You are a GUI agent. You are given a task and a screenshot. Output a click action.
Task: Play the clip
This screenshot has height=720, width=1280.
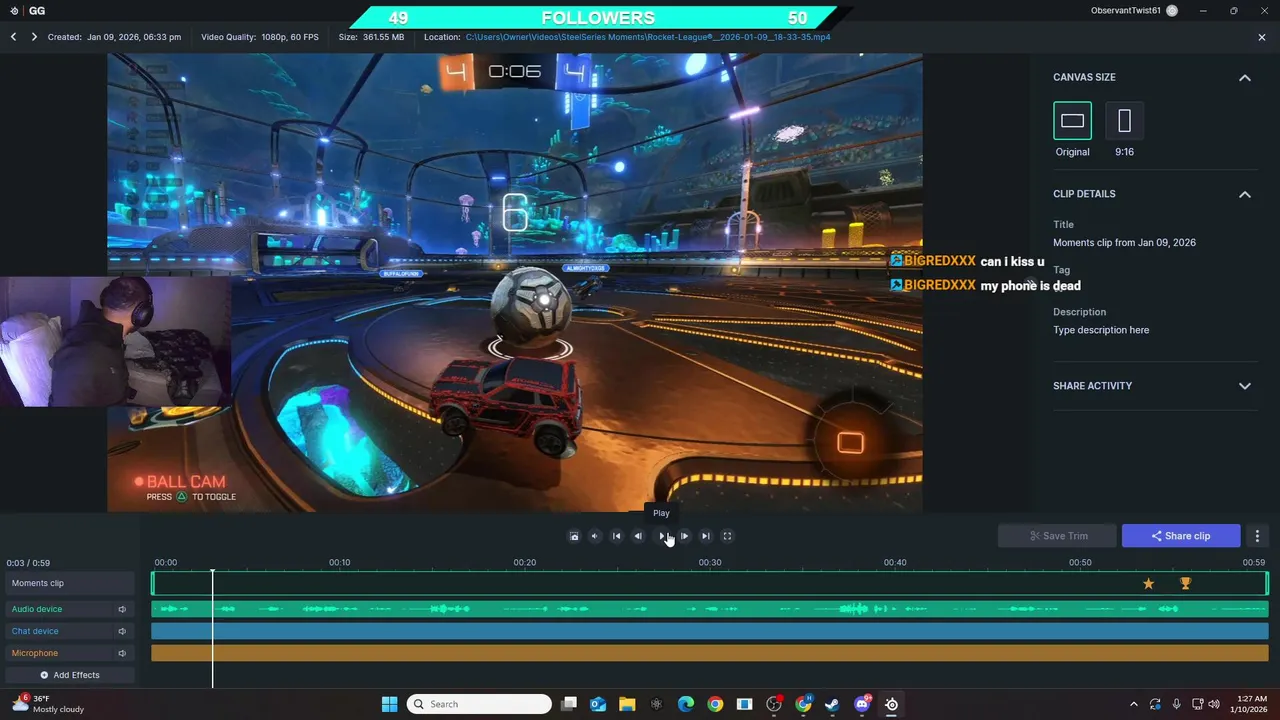click(x=661, y=536)
